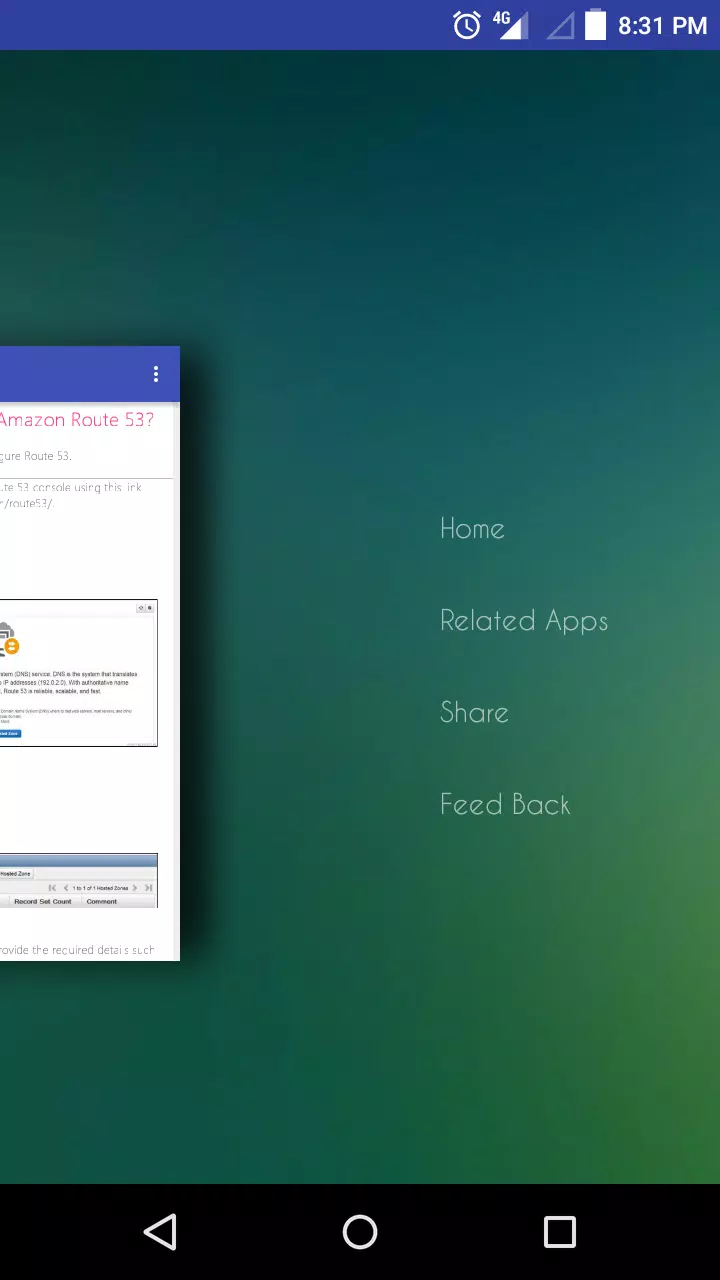Select the Route 53 DNS console thumbnail
This screenshot has height=1280, width=720.
point(78,673)
